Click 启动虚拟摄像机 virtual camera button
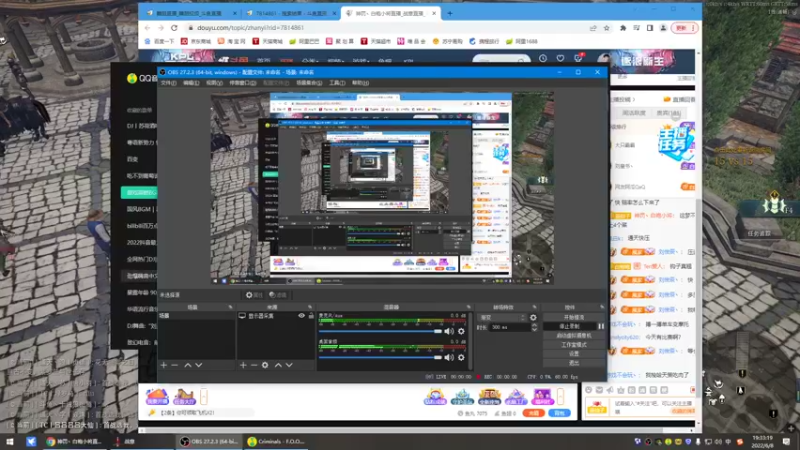 [x=574, y=336]
